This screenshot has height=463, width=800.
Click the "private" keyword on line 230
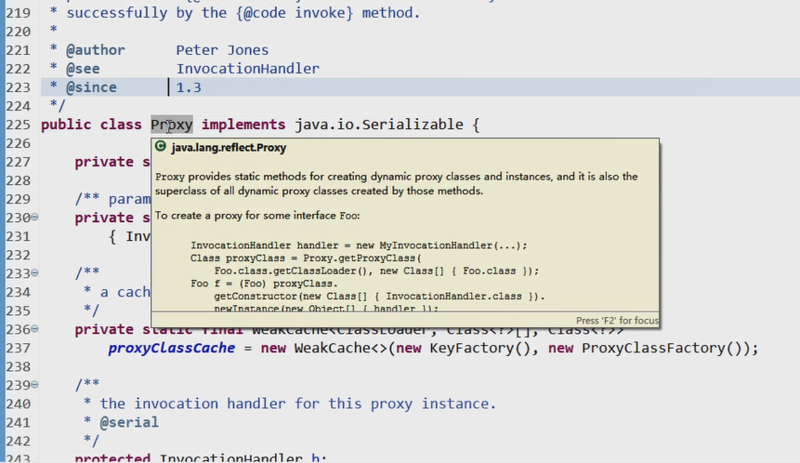point(104,218)
